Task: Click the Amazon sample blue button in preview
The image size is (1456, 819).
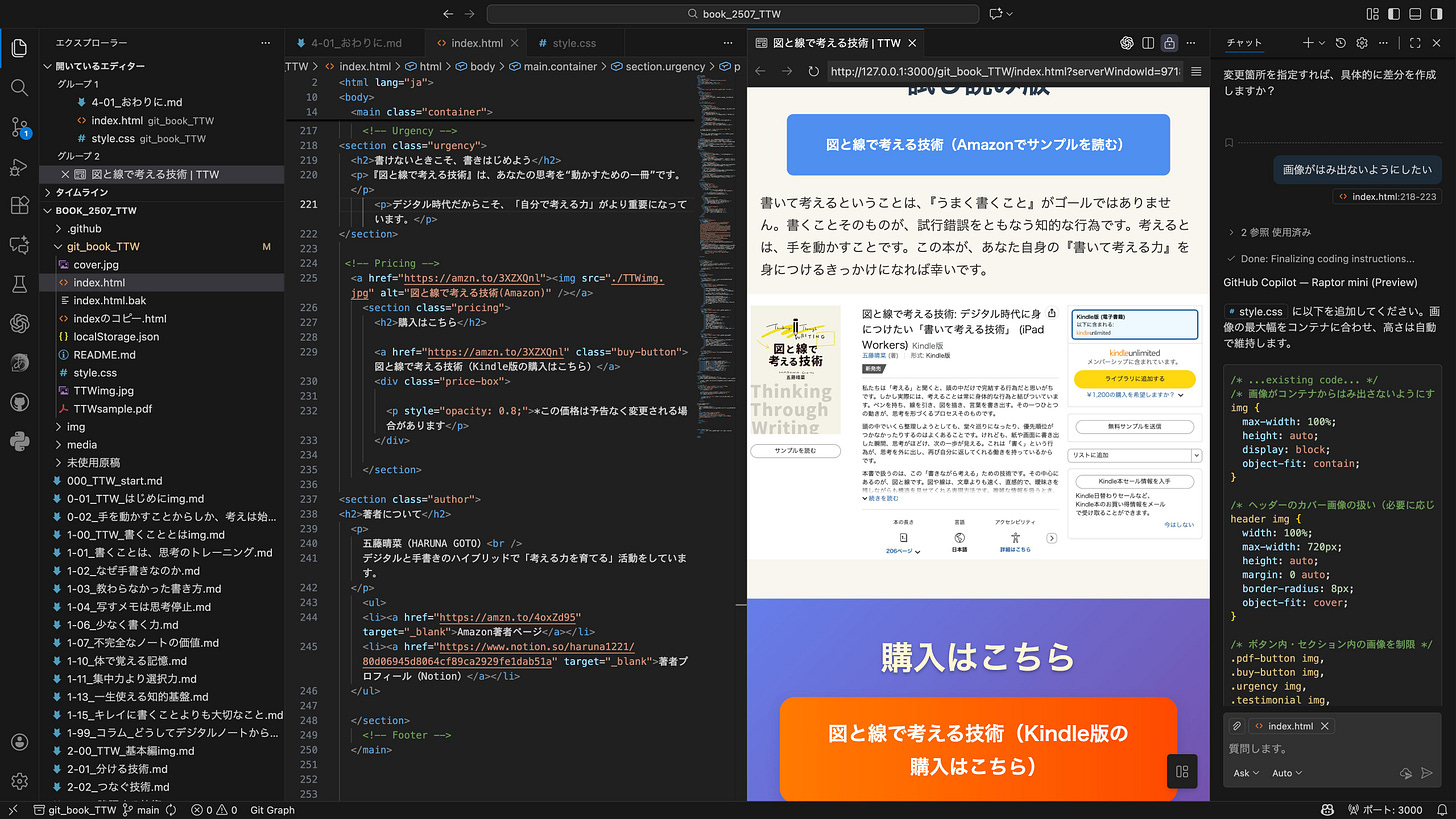Action: (978, 144)
